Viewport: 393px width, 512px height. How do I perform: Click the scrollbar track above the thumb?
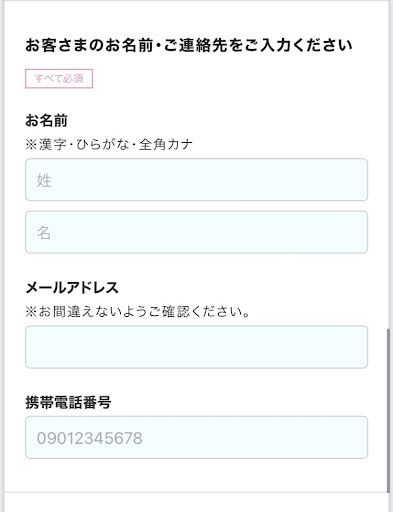point(388,165)
